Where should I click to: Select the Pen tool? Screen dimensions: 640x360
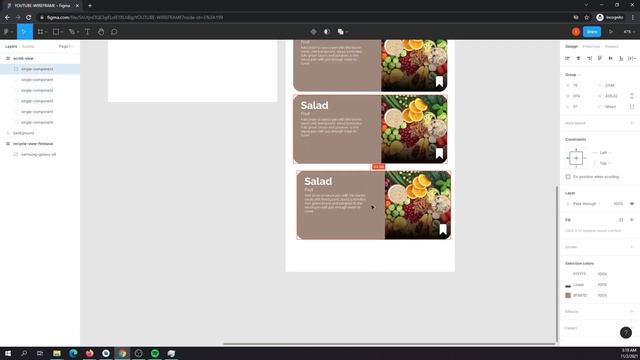(72, 31)
